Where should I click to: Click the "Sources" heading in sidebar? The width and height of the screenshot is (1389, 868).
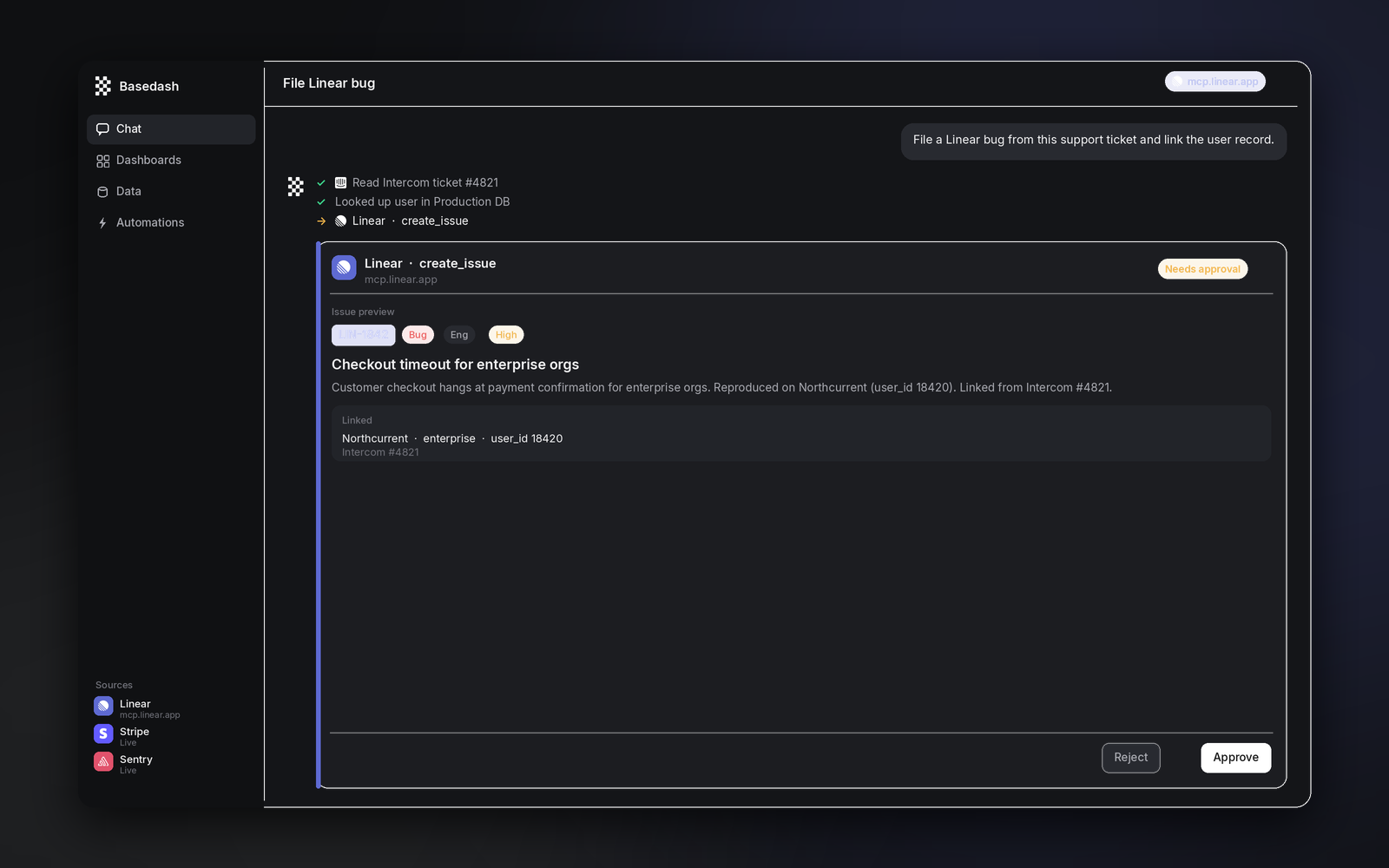click(x=114, y=686)
